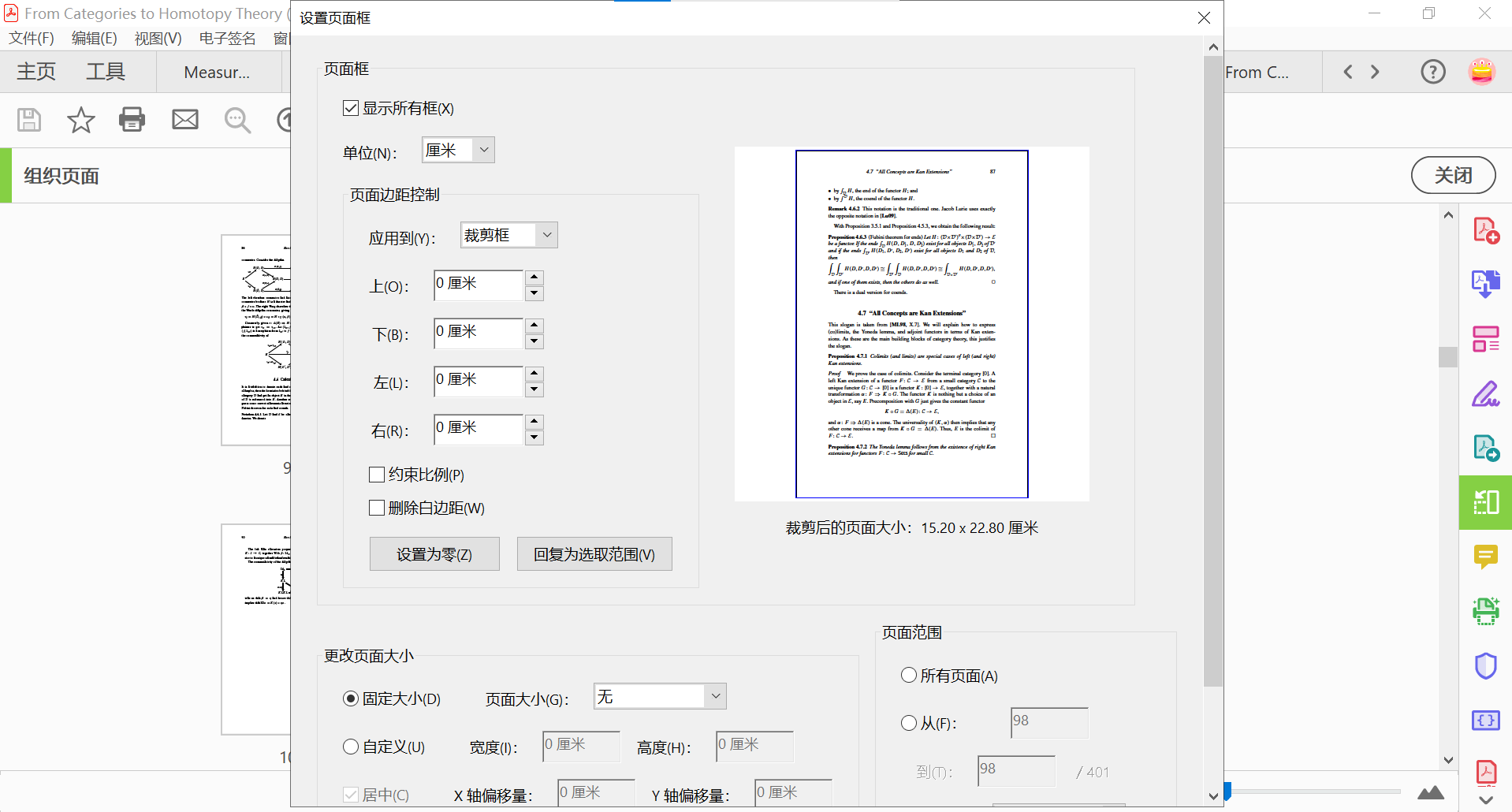1512x812 pixels.
Task: Select the 自定义(U) radio button
Action: [351, 746]
